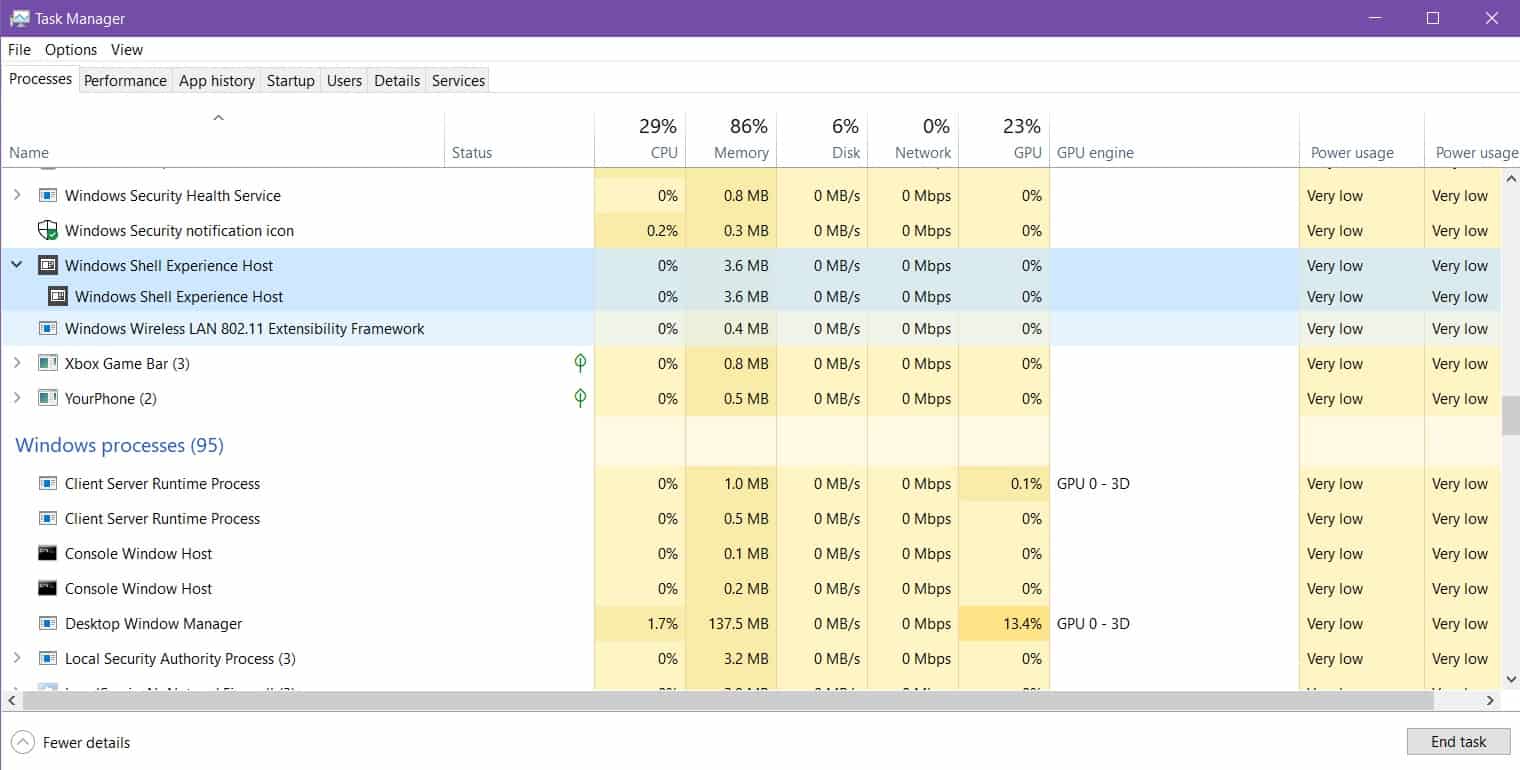Click icon of Console Window Host using 0.1 MB
This screenshot has height=770, width=1520.
(47, 554)
